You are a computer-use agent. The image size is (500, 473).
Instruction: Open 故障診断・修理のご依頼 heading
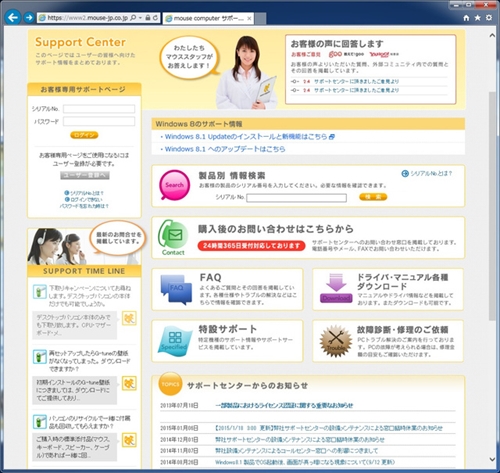pyautogui.click(x=402, y=330)
